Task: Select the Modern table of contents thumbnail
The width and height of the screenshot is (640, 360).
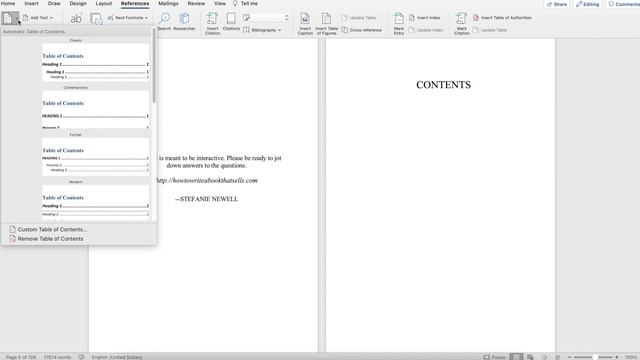Action: pyautogui.click(x=96, y=203)
